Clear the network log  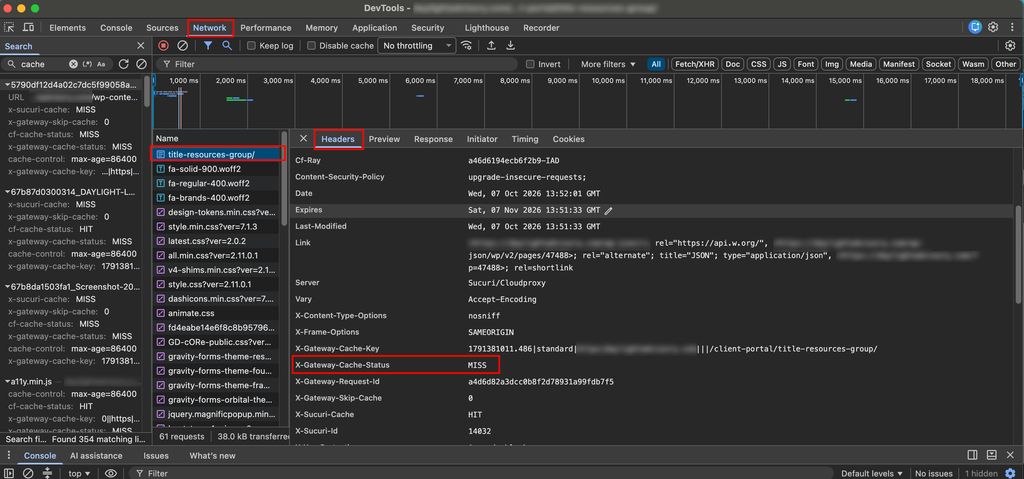tap(183, 46)
